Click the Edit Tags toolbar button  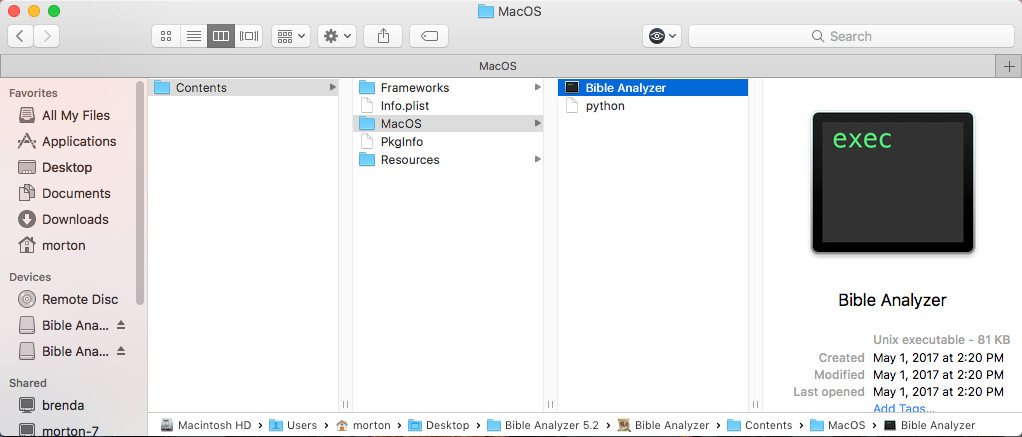429,36
